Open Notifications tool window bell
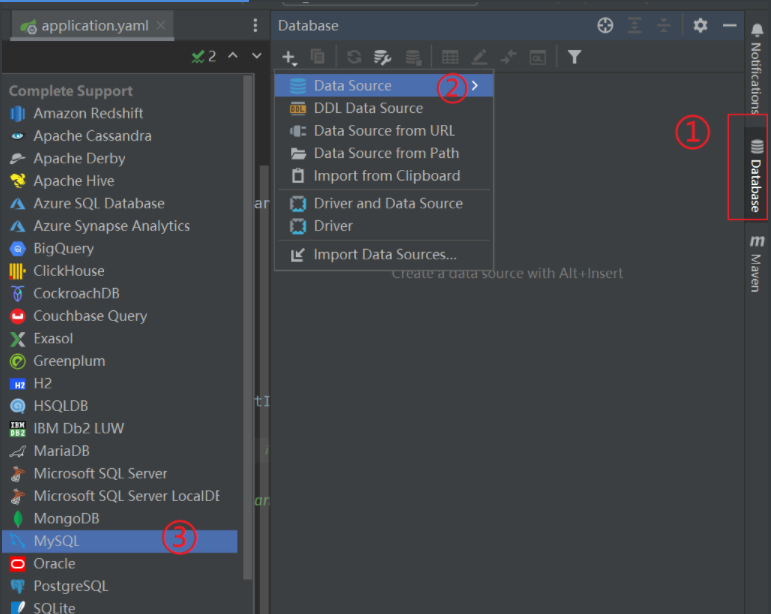Image resolution: width=771 pixels, height=614 pixels. click(x=757, y=67)
